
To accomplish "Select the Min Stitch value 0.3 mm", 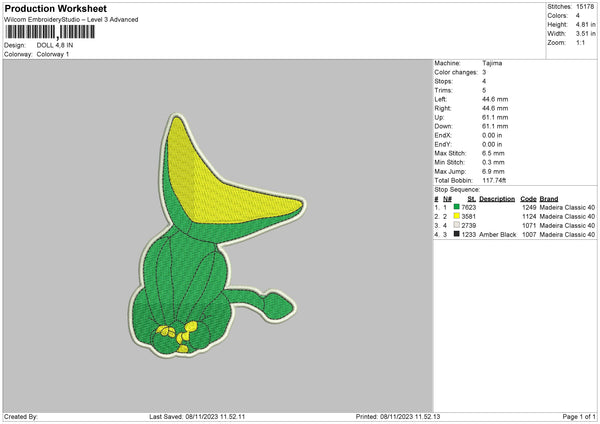I will click(x=493, y=162).
